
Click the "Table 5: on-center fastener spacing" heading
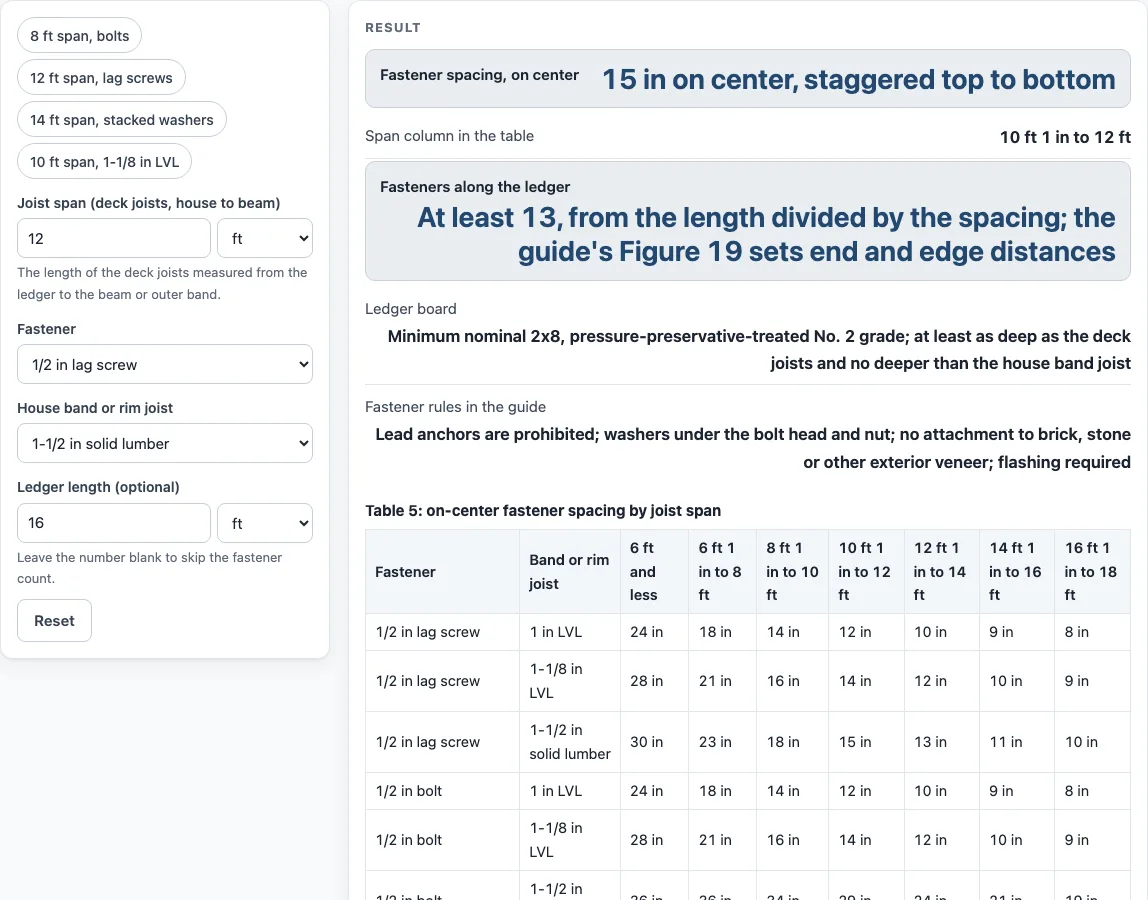543,510
